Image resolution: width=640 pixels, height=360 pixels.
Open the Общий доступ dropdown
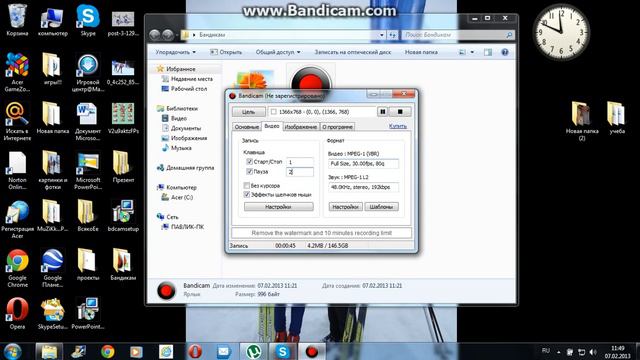pyautogui.click(x=278, y=52)
